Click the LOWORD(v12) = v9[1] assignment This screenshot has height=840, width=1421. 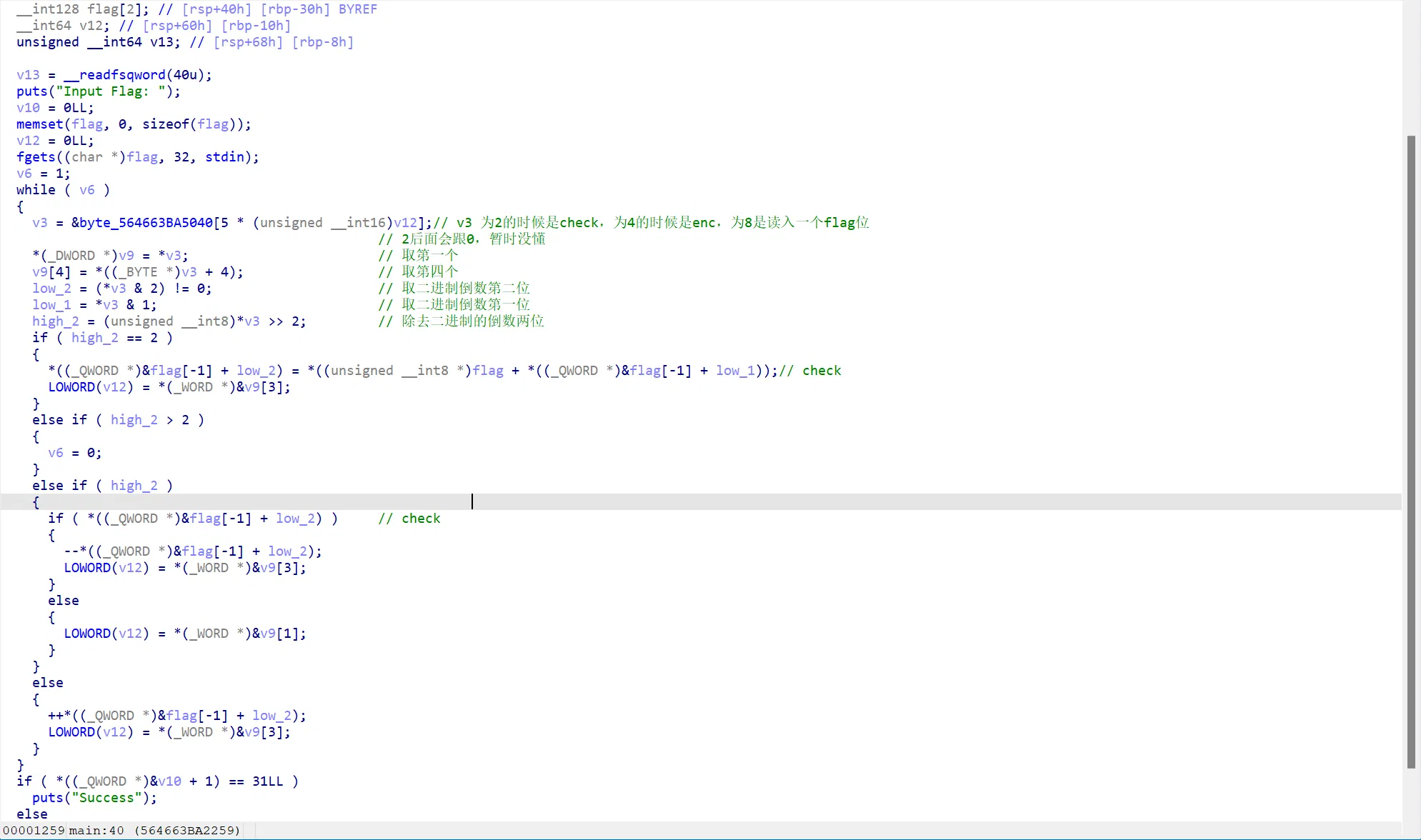[185, 634]
